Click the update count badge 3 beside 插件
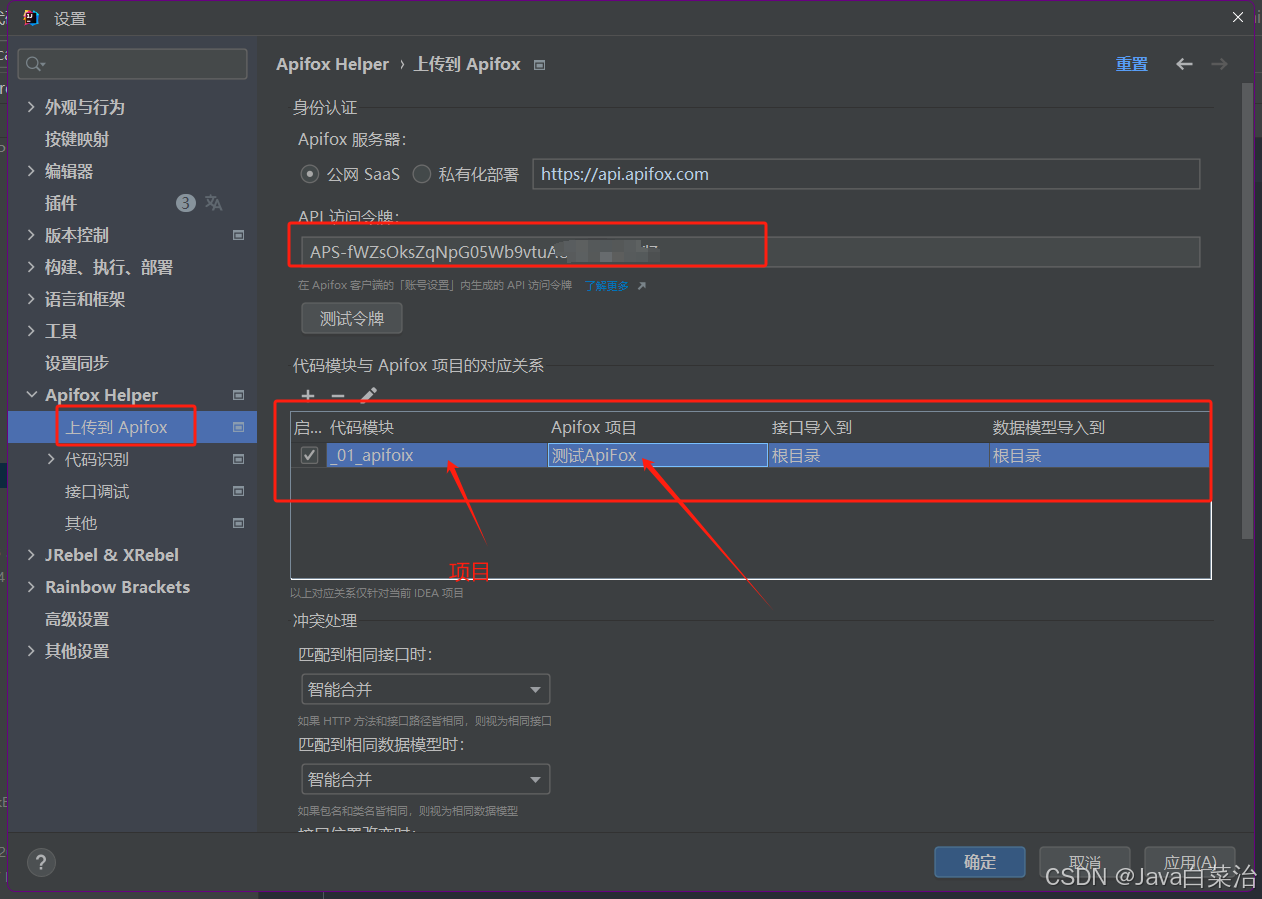The width and height of the screenshot is (1262, 899). 186,203
